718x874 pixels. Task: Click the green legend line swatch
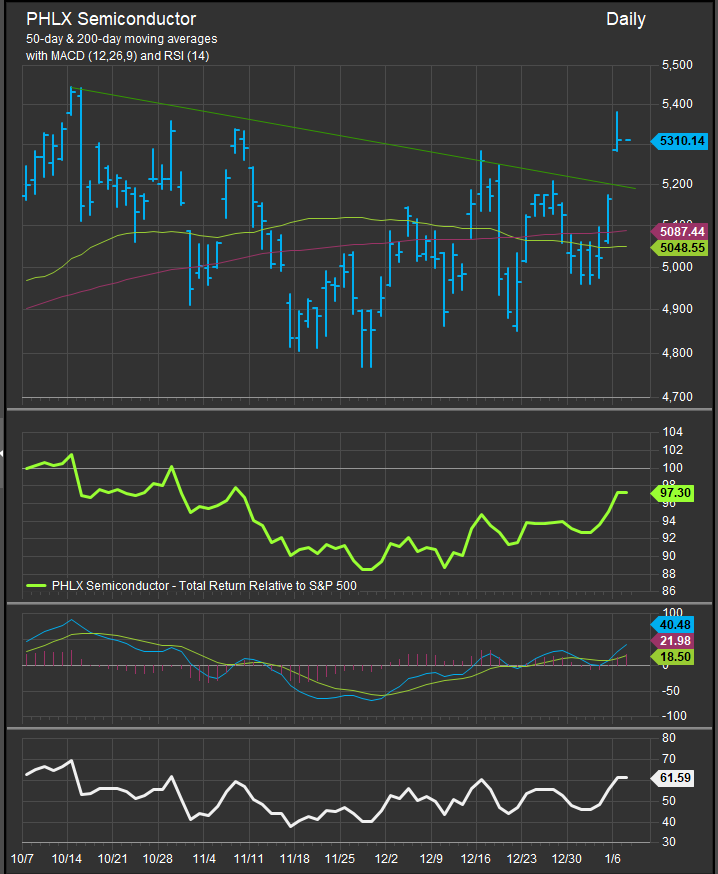point(36,586)
